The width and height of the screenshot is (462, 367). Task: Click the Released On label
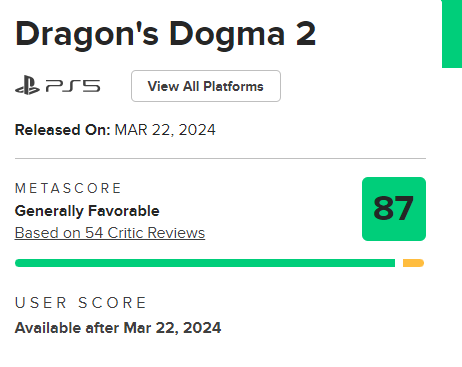63,130
